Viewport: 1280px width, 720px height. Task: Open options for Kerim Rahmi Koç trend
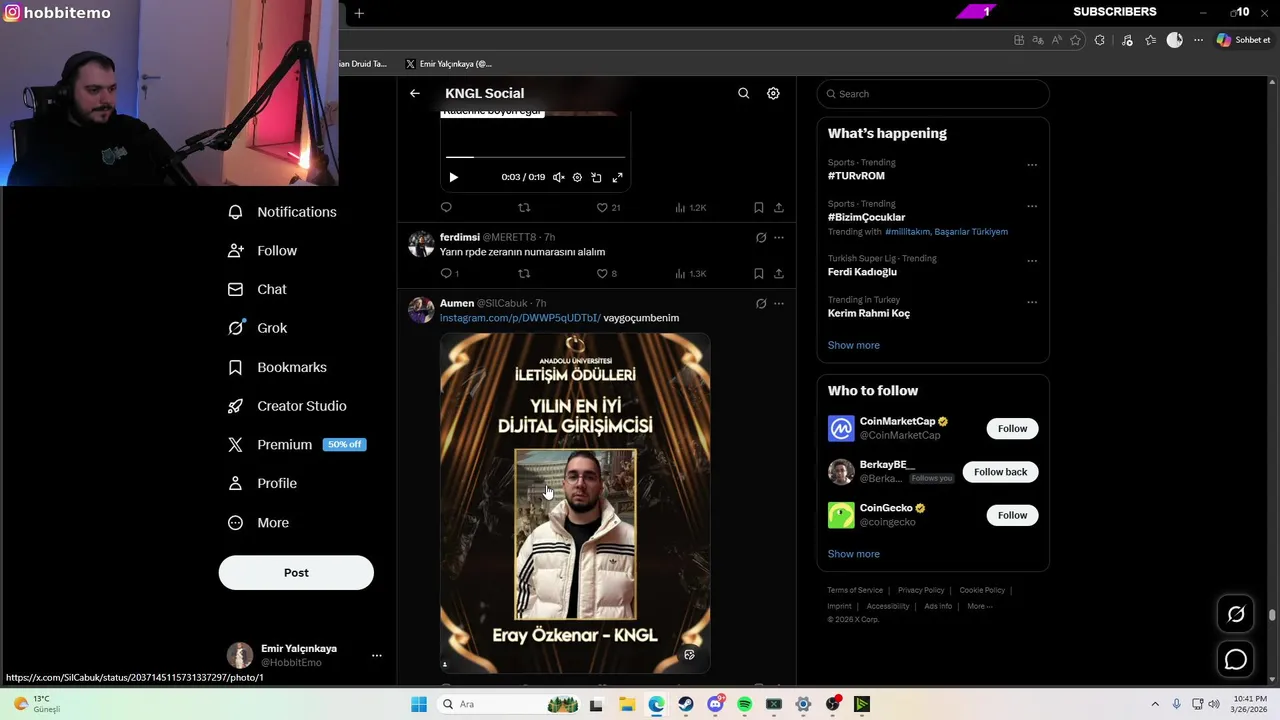pos(1032,302)
